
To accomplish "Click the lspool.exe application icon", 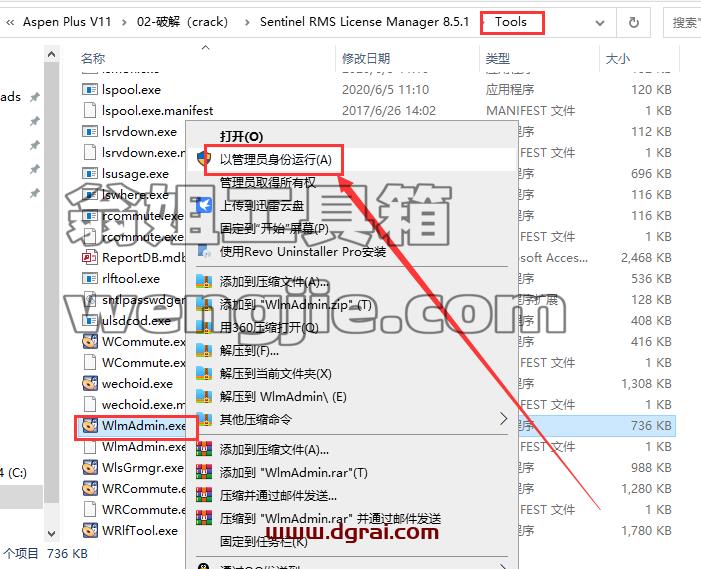I will point(90,89).
